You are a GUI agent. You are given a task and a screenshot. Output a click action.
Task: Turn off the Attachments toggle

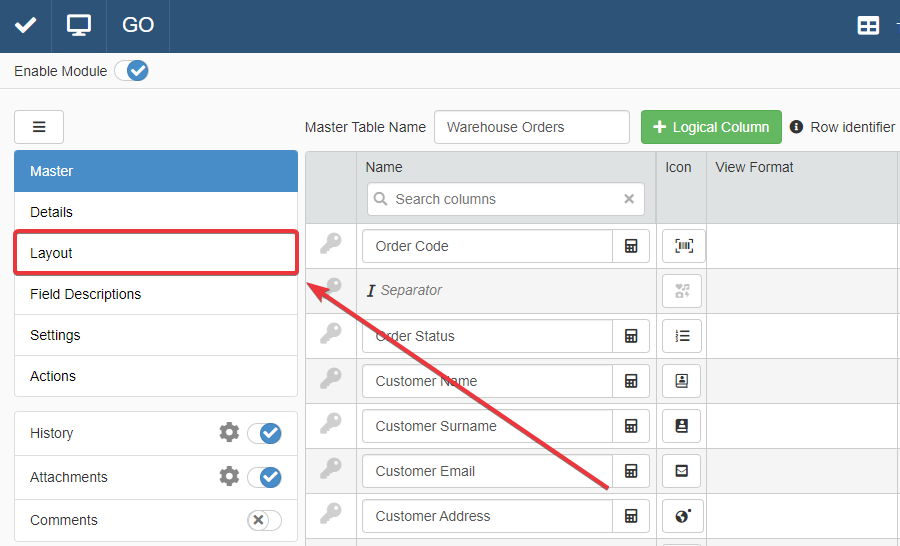click(x=265, y=477)
